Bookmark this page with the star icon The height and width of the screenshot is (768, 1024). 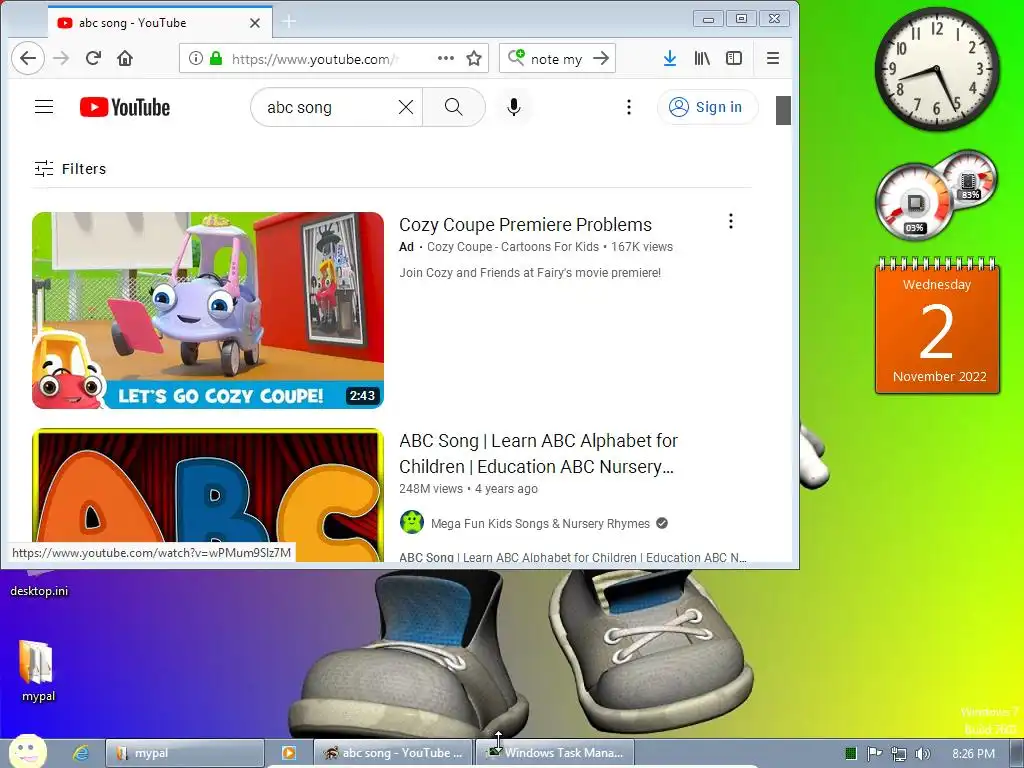pos(474,58)
